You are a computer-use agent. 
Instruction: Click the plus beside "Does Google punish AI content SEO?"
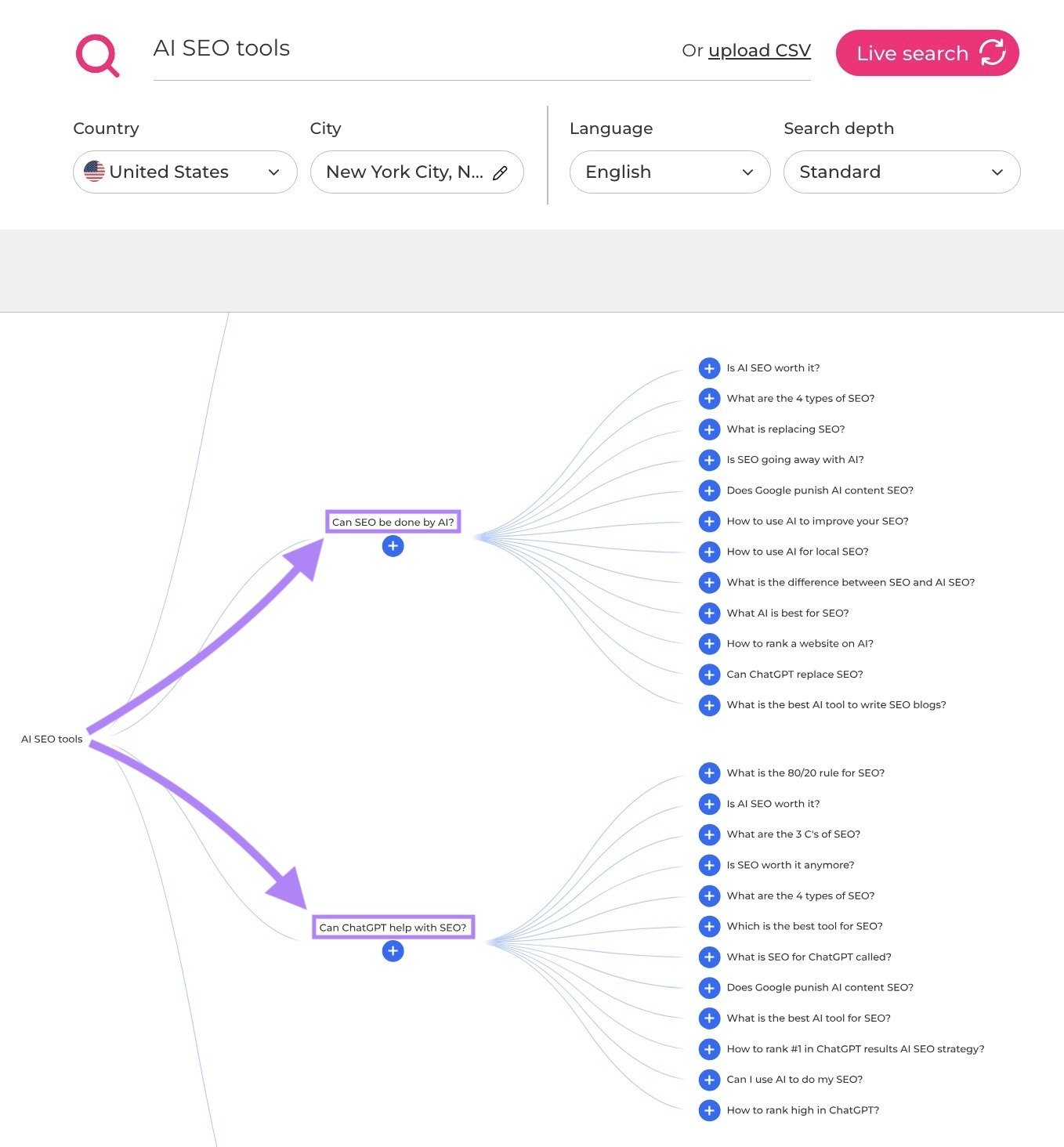(709, 490)
